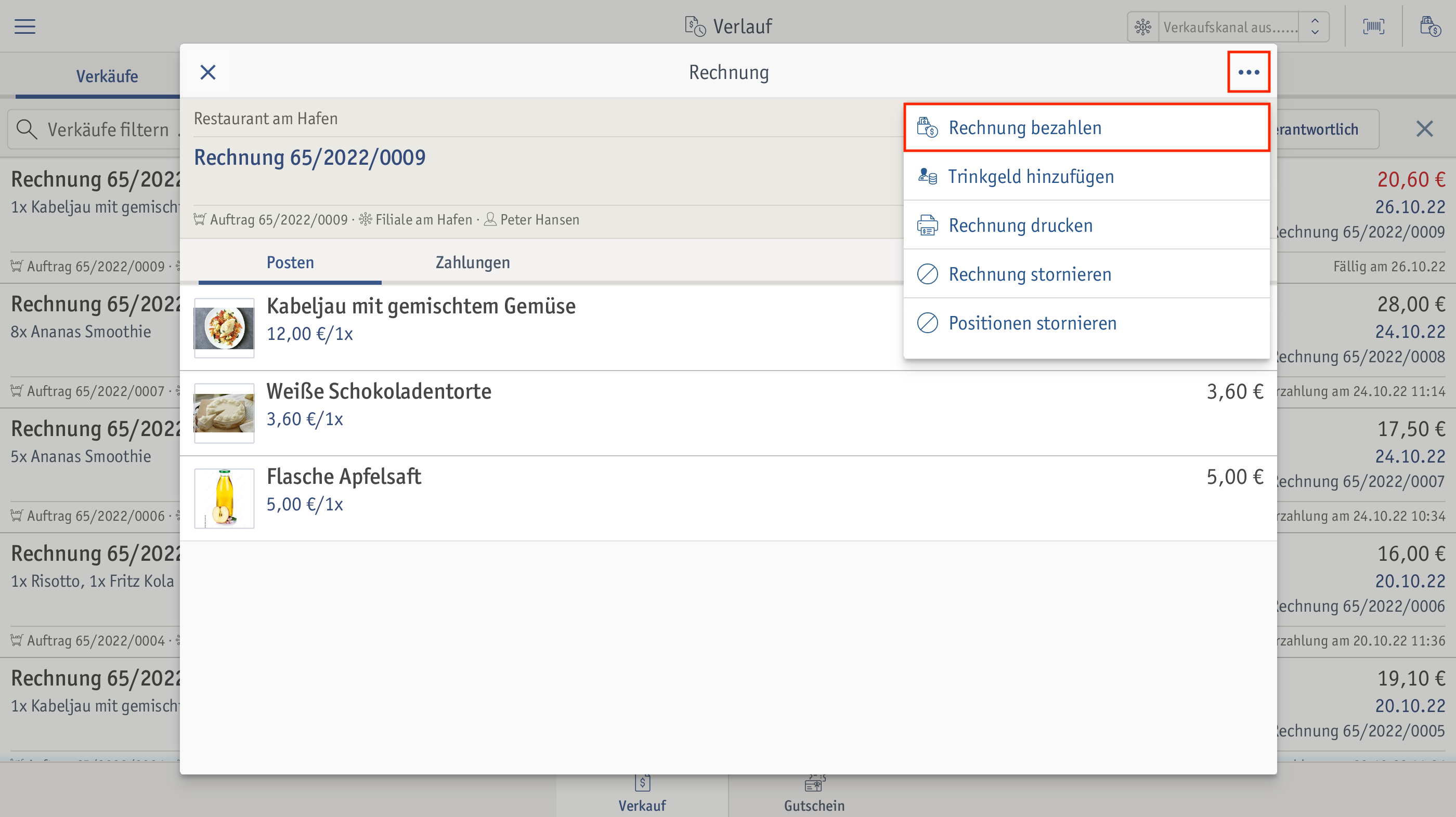Switch to the Posten tab
1456x817 pixels.
click(290, 262)
